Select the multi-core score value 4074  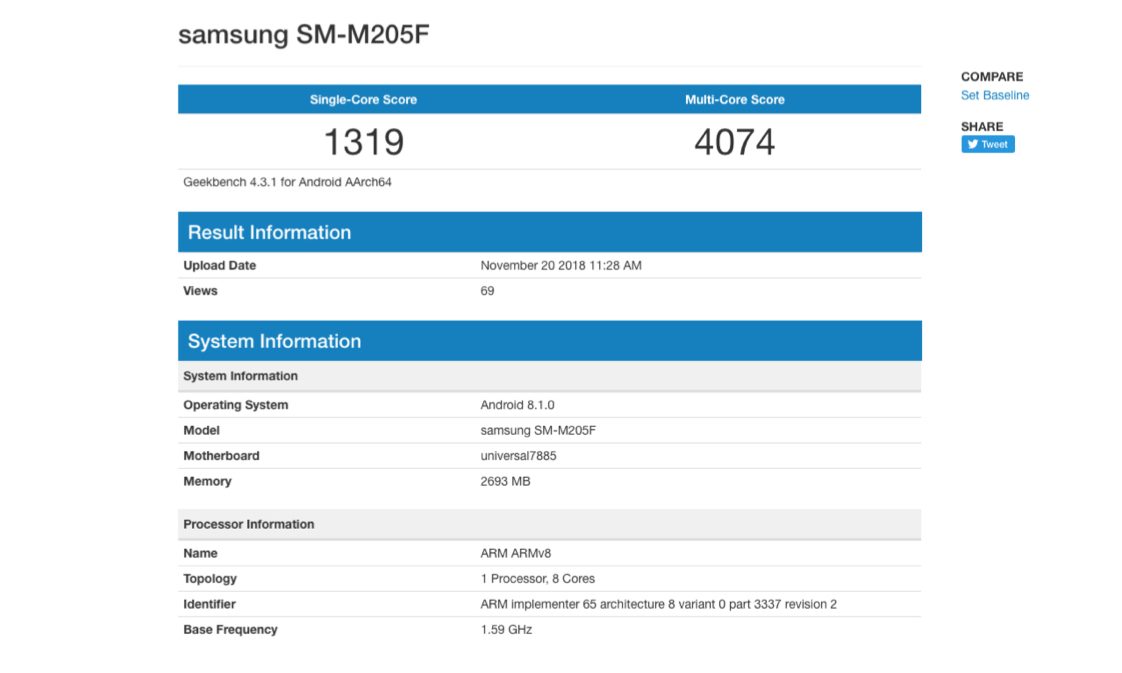pyautogui.click(x=734, y=142)
